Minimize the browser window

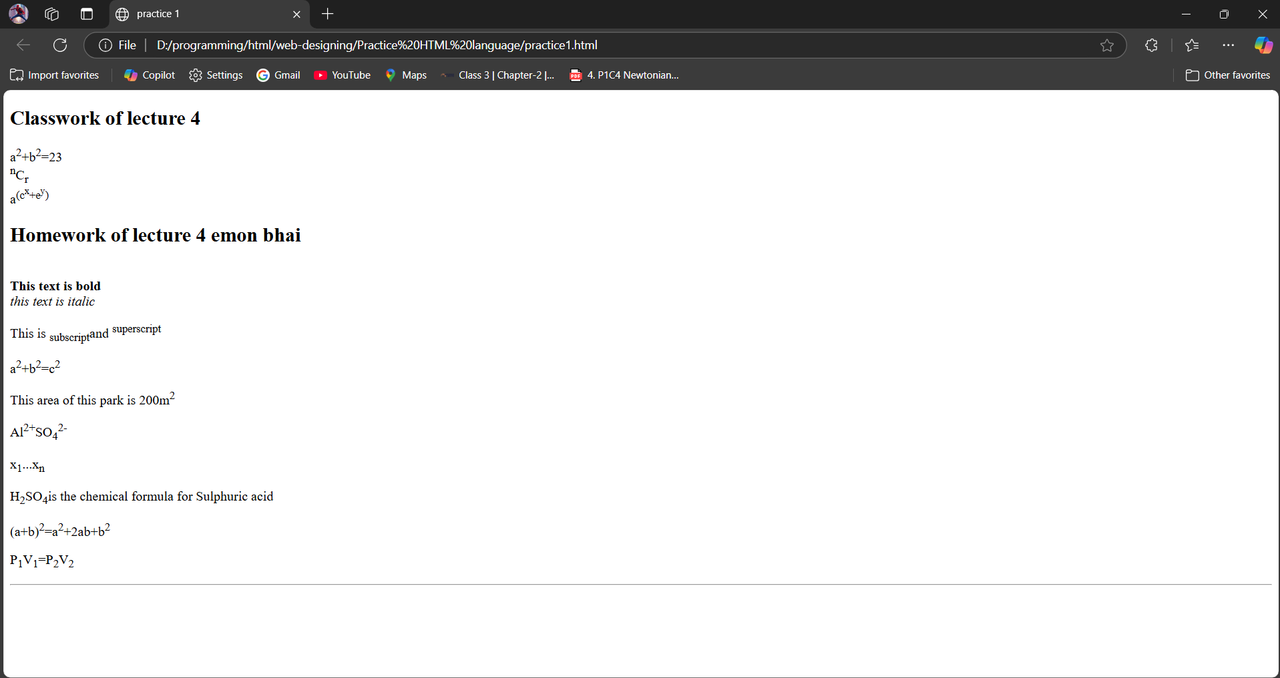tap(1186, 14)
